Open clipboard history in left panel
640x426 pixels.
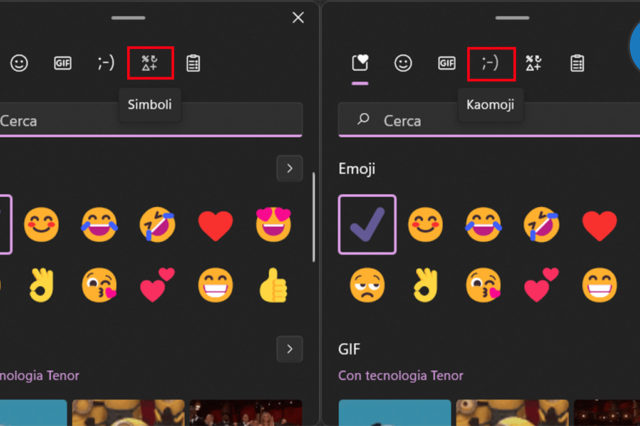click(193, 63)
